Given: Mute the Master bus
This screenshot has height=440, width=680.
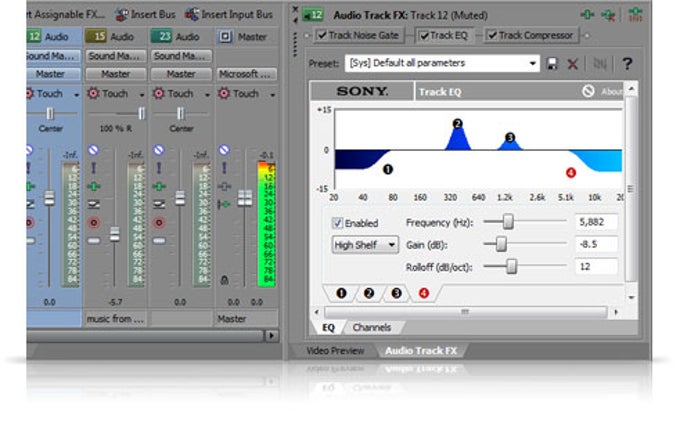Looking at the screenshot, I should (224, 150).
